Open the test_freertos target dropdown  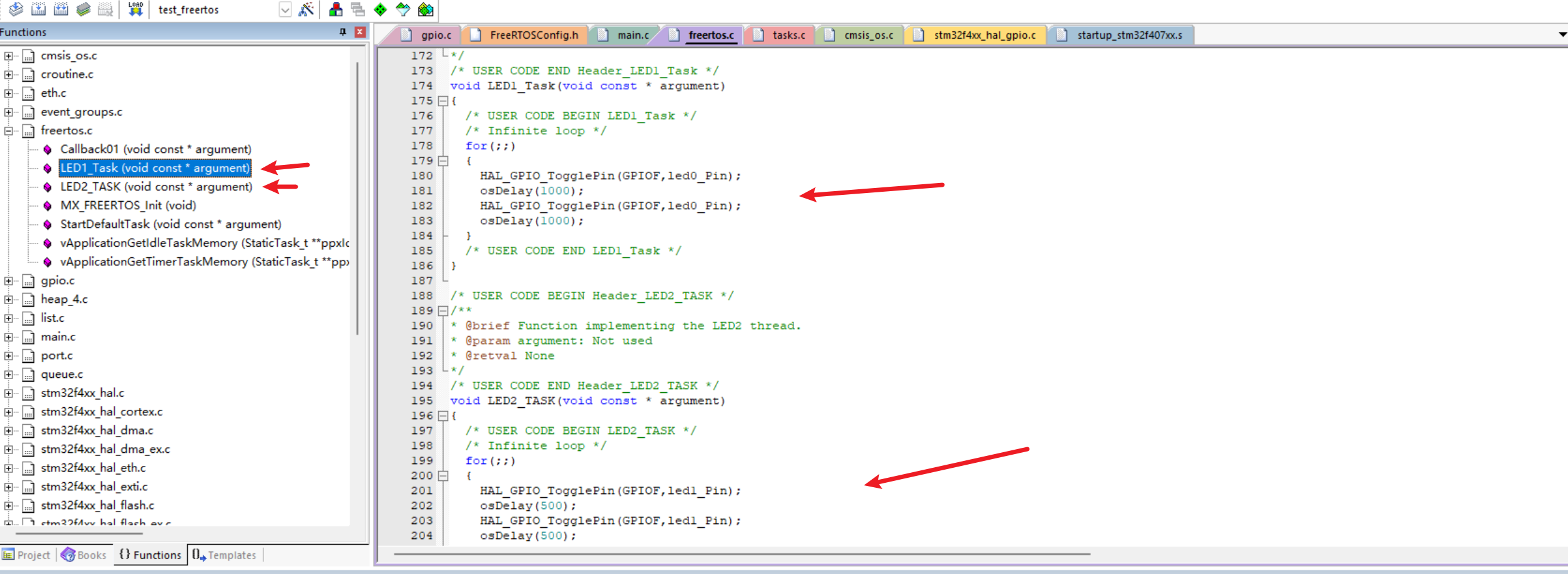285,10
